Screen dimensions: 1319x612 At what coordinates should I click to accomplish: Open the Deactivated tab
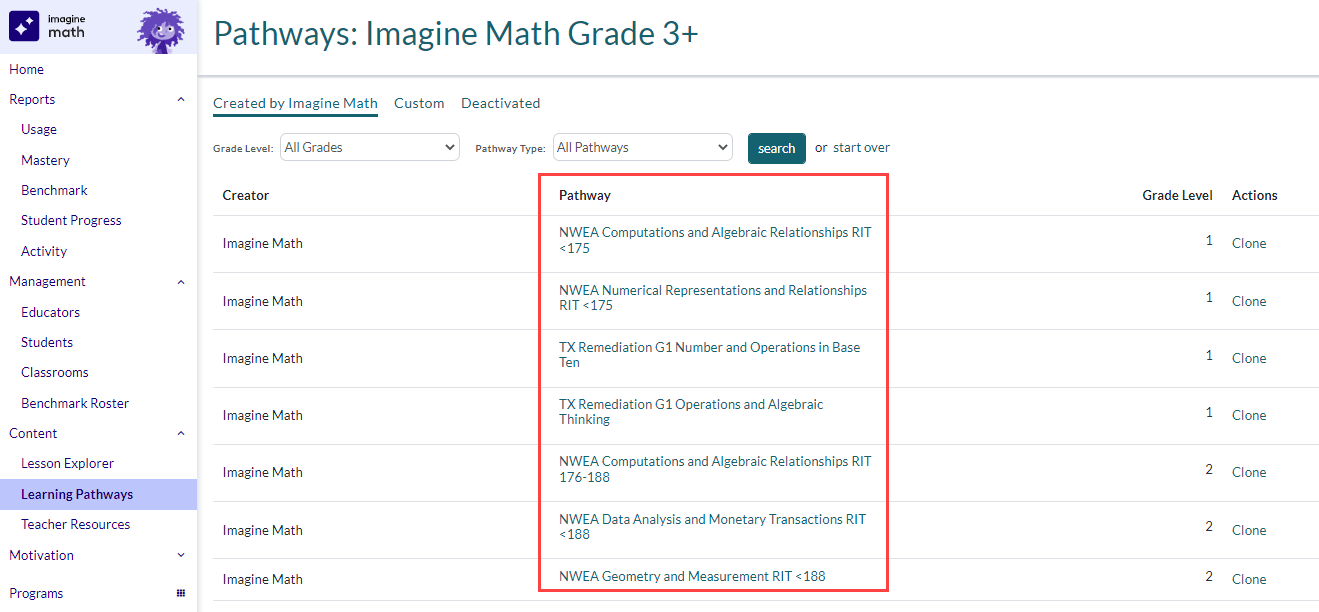tap(500, 103)
